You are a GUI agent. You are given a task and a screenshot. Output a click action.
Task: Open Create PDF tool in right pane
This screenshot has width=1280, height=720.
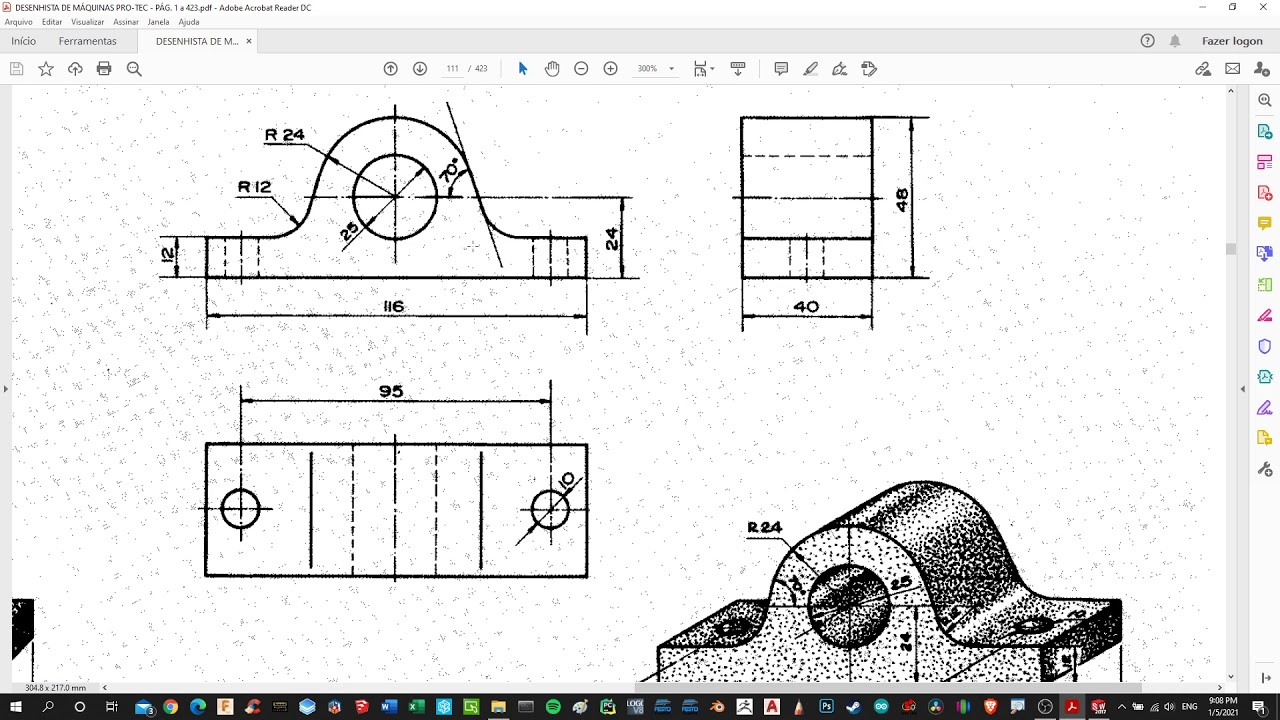click(x=1265, y=192)
